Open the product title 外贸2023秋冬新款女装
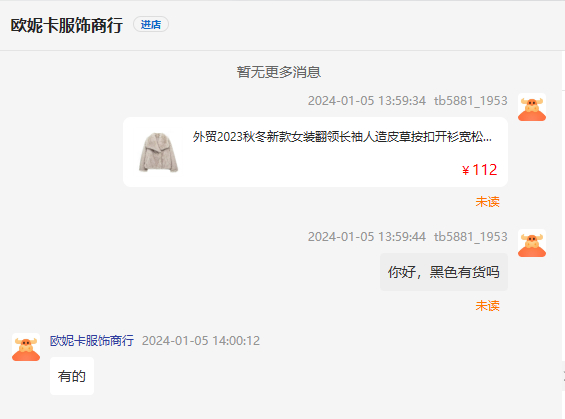Image resolution: width=565 pixels, height=419 pixels. pos(342,137)
